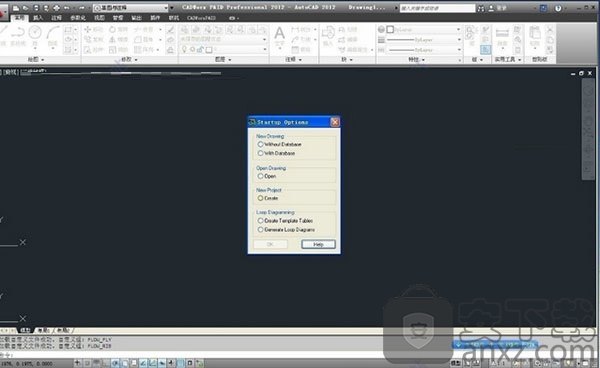
Task: Click the Undo arrow in quick access toolbar
Action: [66, 8]
